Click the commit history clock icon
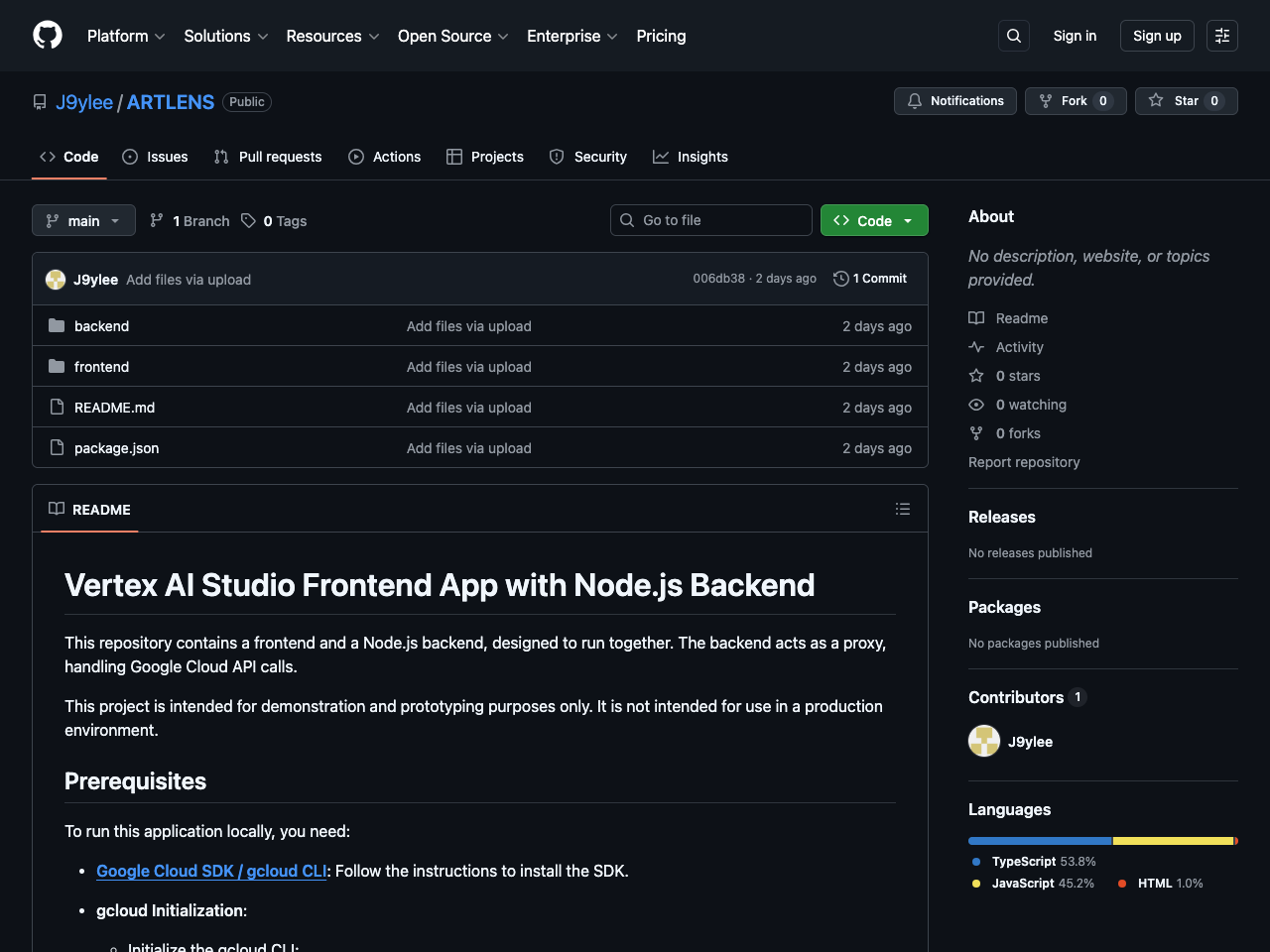Screen dimensions: 1270x952 point(841,279)
